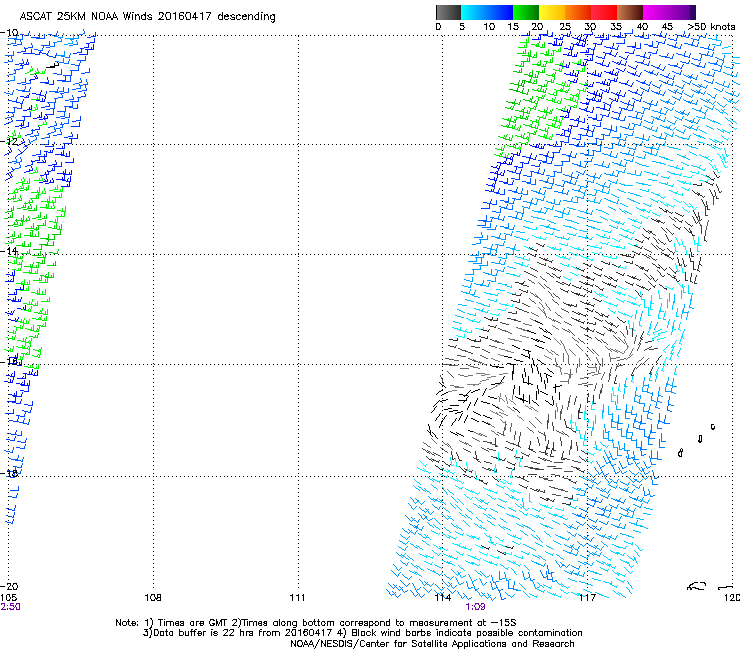Click the brown 35-40 knots legend swatch
This screenshot has width=740, height=650.
tap(630, 12)
